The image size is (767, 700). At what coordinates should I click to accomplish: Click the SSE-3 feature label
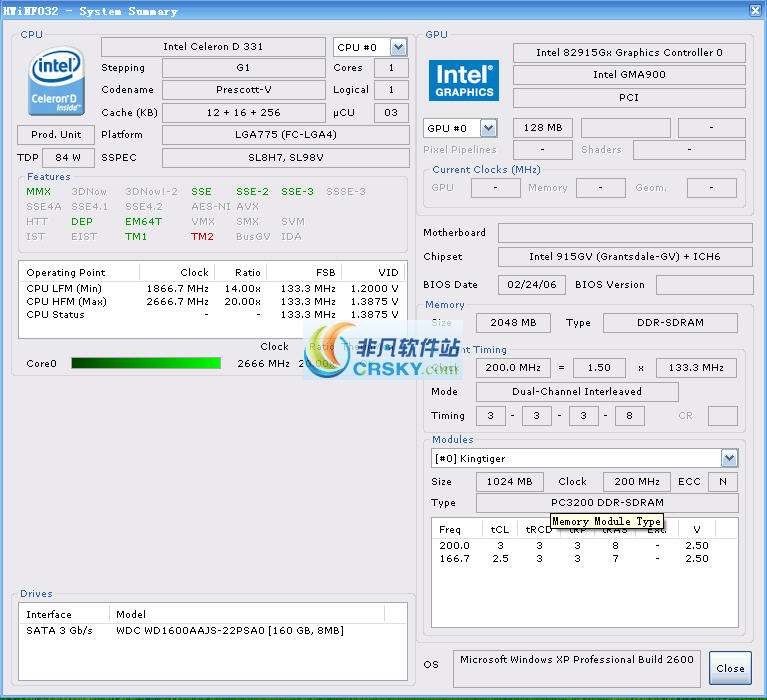[297, 192]
